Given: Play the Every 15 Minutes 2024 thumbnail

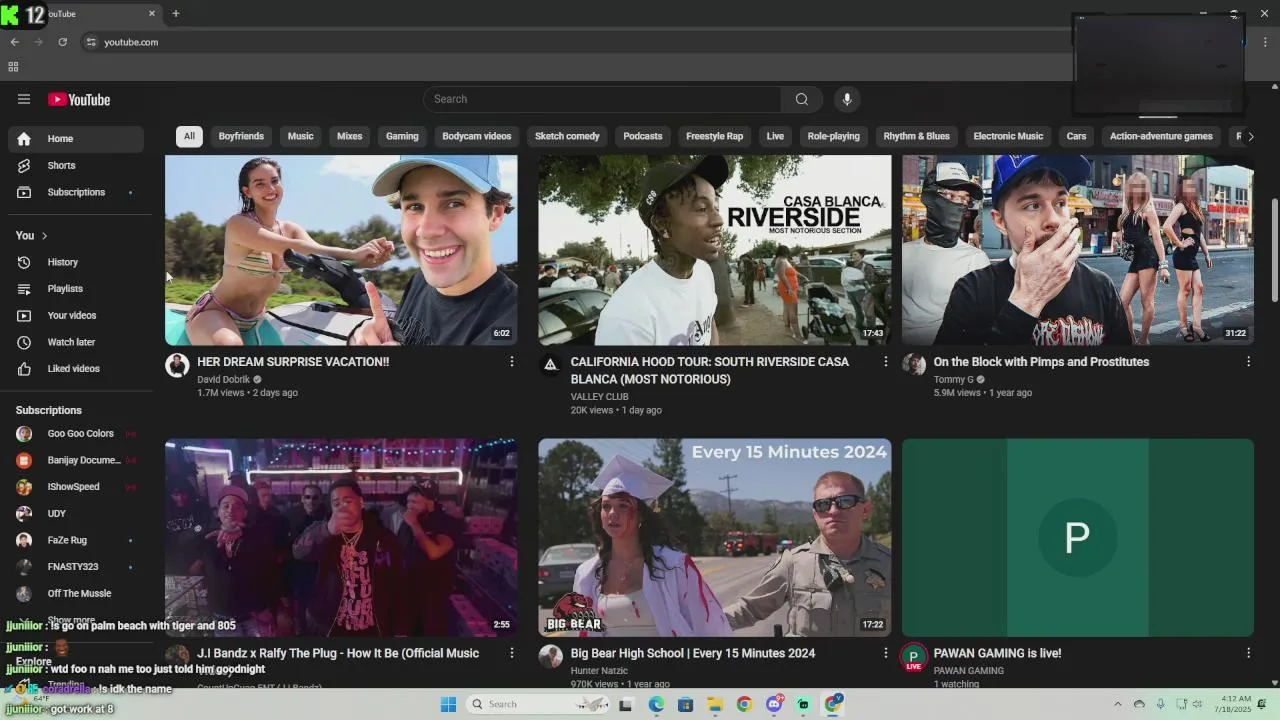Looking at the screenshot, I should 714,537.
